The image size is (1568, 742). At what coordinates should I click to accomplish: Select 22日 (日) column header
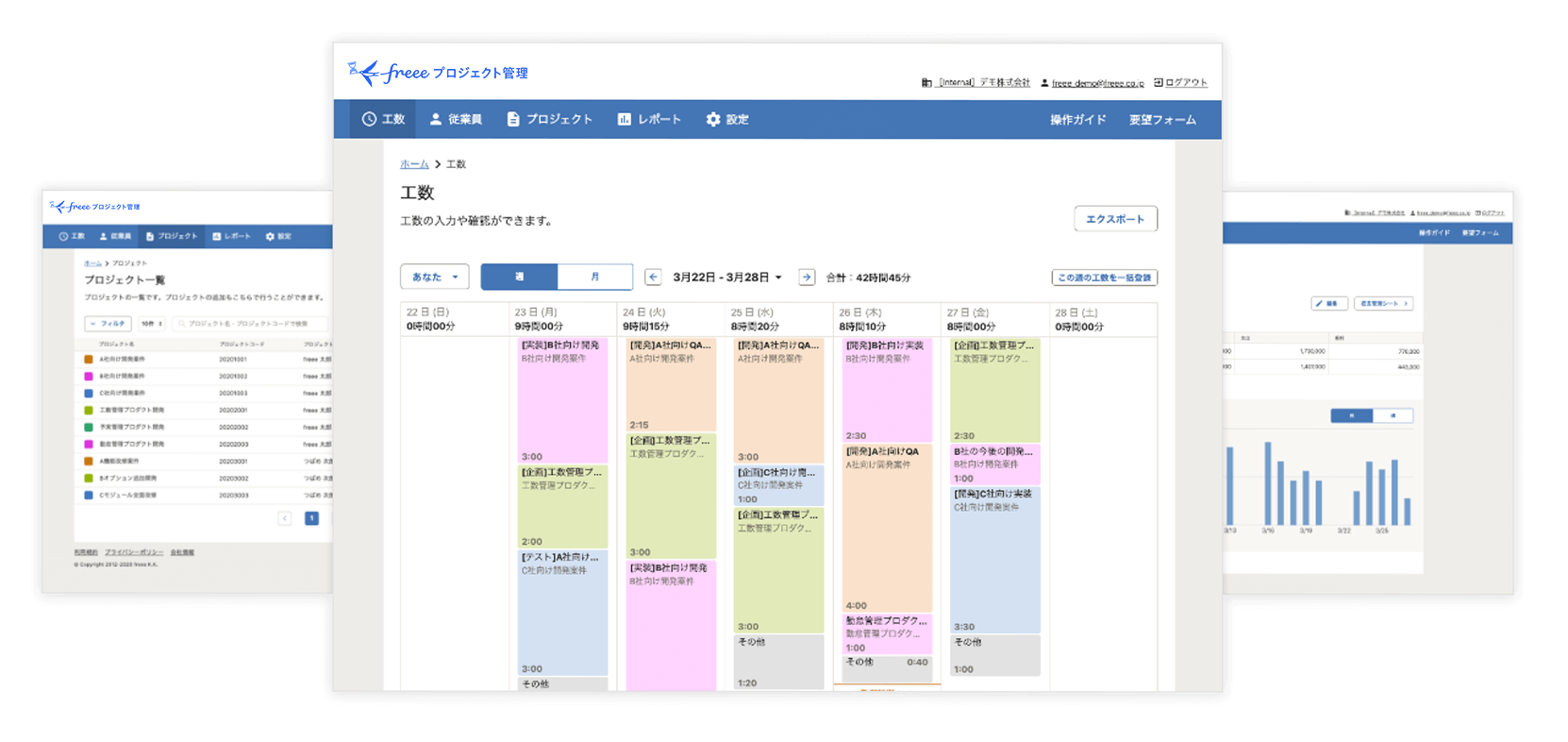[x=455, y=319]
